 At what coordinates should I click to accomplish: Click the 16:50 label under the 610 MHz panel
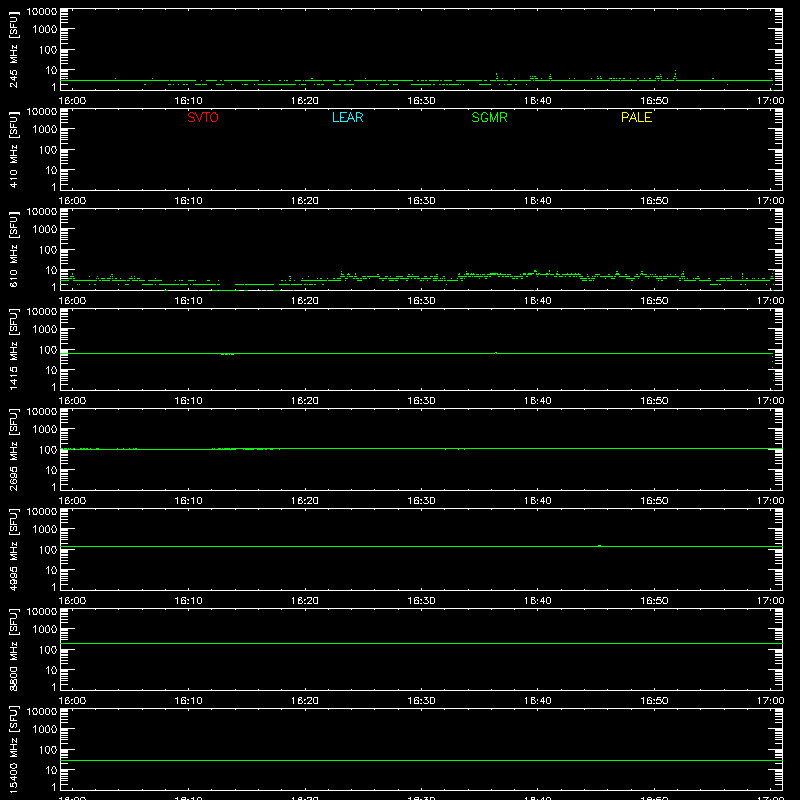tap(654, 301)
